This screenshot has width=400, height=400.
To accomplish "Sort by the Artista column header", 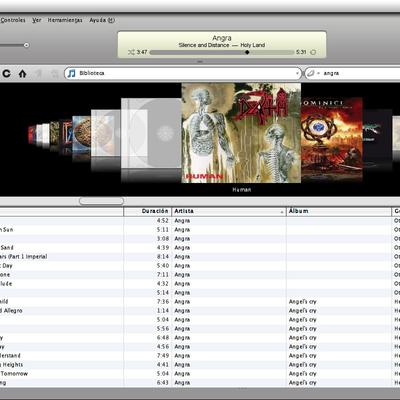I will [229, 211].
